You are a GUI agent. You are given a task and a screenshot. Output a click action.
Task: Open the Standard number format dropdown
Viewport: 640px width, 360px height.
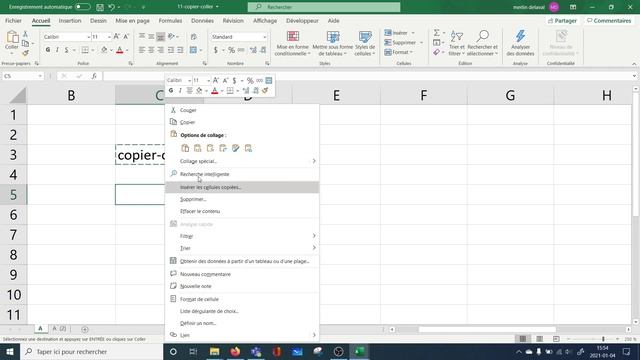[x=264, y=37]
